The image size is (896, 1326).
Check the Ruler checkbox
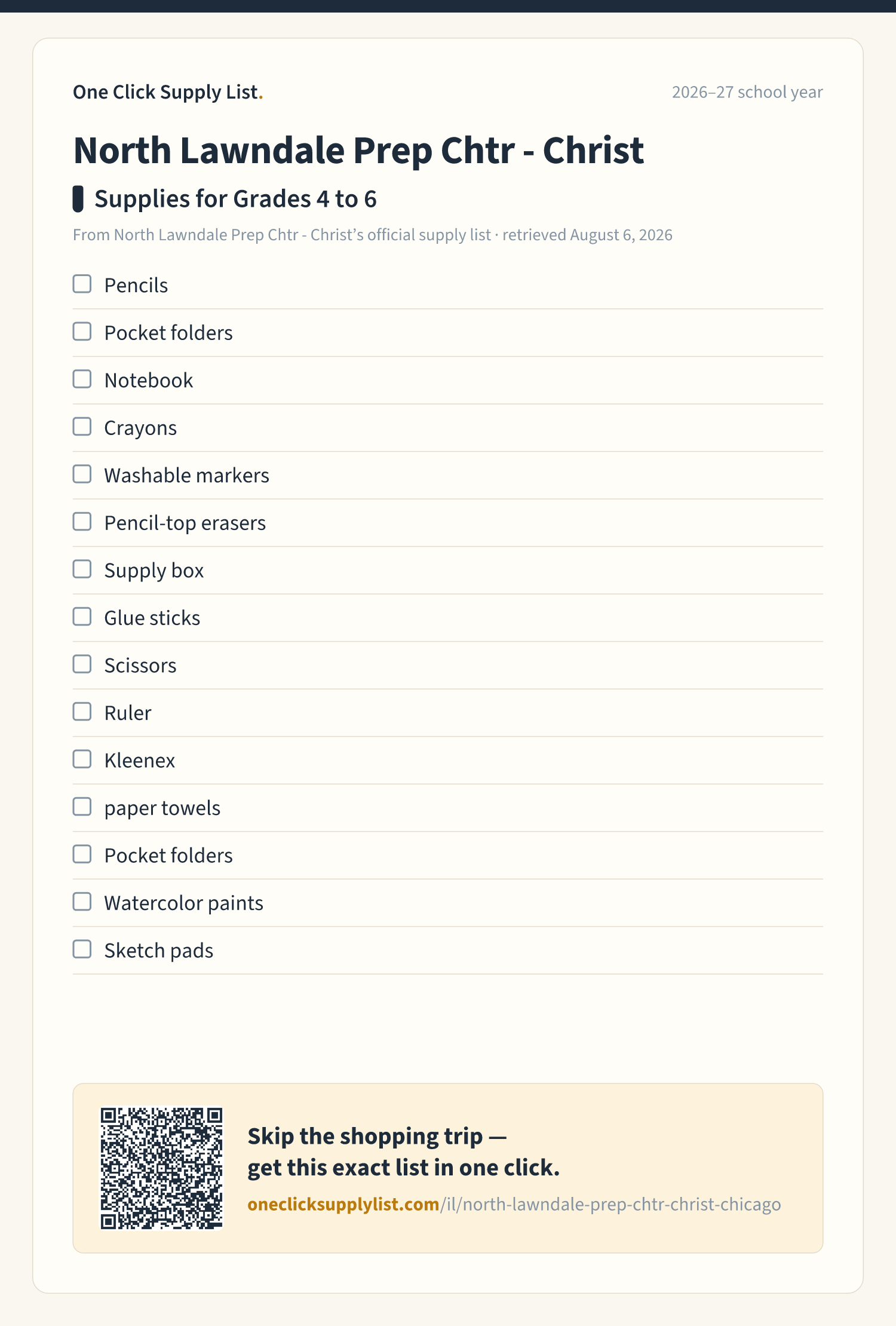82,712
